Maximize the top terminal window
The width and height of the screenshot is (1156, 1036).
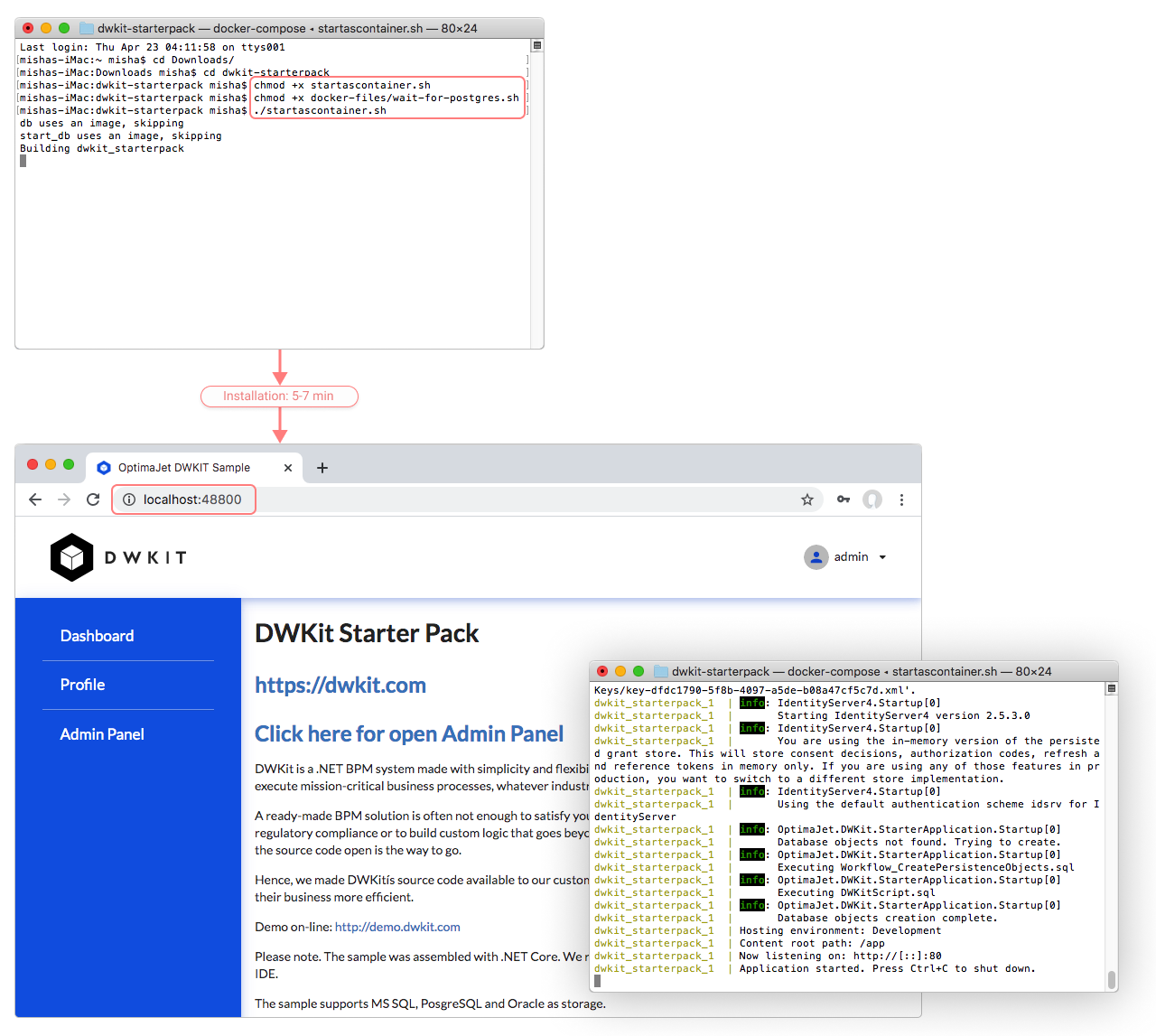pyautogui.click(x=64, y=28)
